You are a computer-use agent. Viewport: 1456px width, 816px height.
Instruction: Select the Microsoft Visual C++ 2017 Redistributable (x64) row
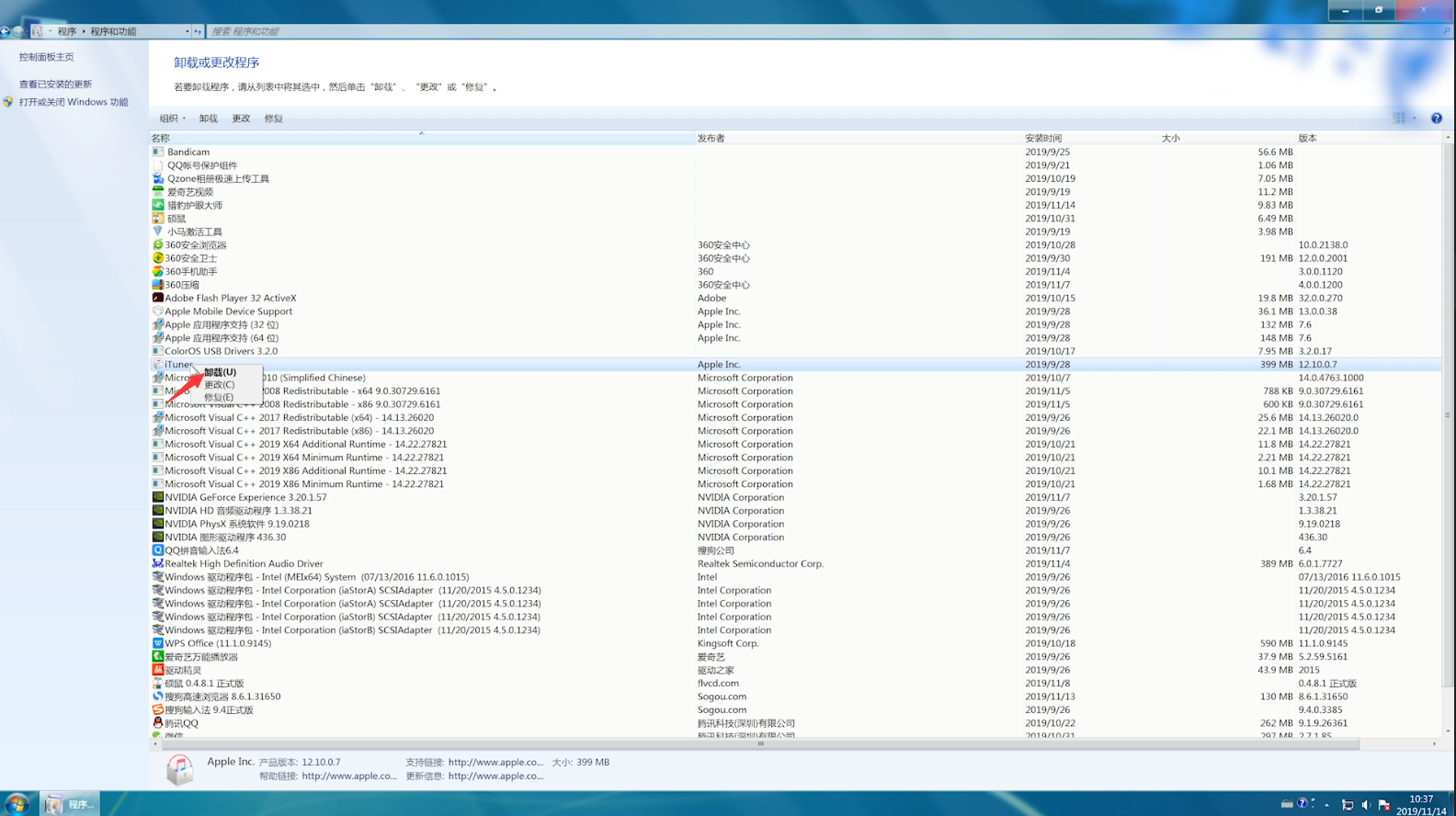tap(795, 417)
